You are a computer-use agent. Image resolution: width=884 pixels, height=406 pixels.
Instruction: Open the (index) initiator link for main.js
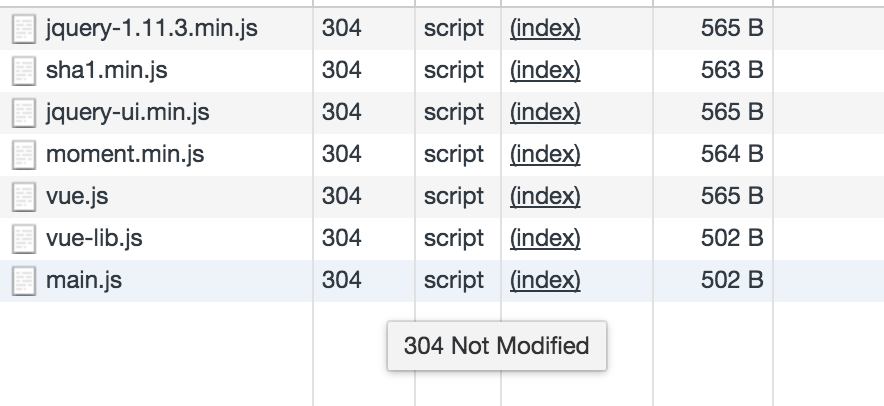[545, 280]
